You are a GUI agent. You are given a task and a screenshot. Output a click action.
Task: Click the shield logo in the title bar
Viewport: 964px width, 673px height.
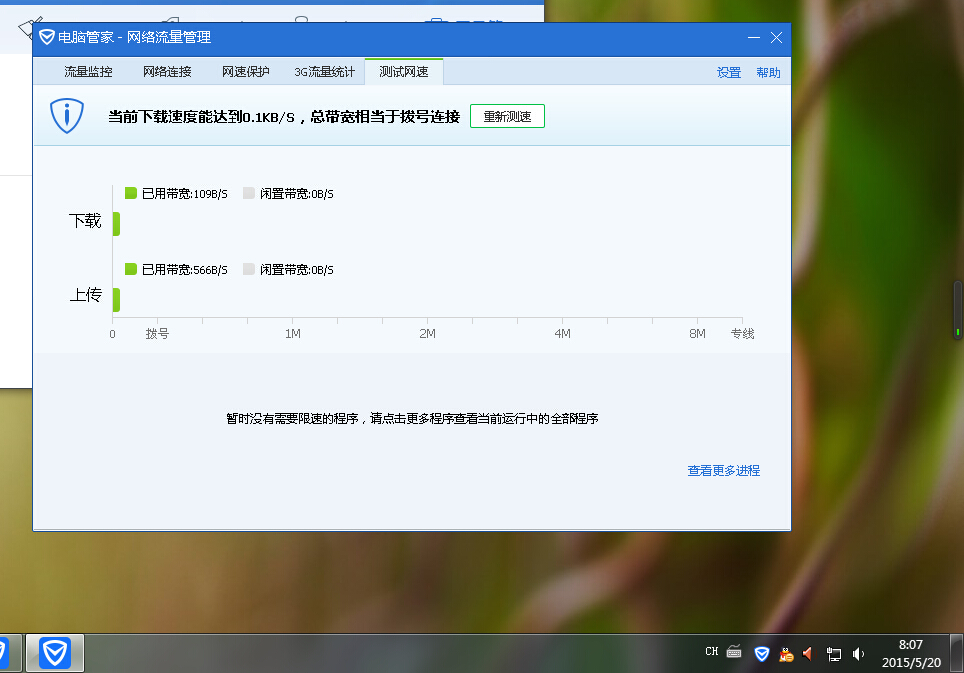pos(47,37)
